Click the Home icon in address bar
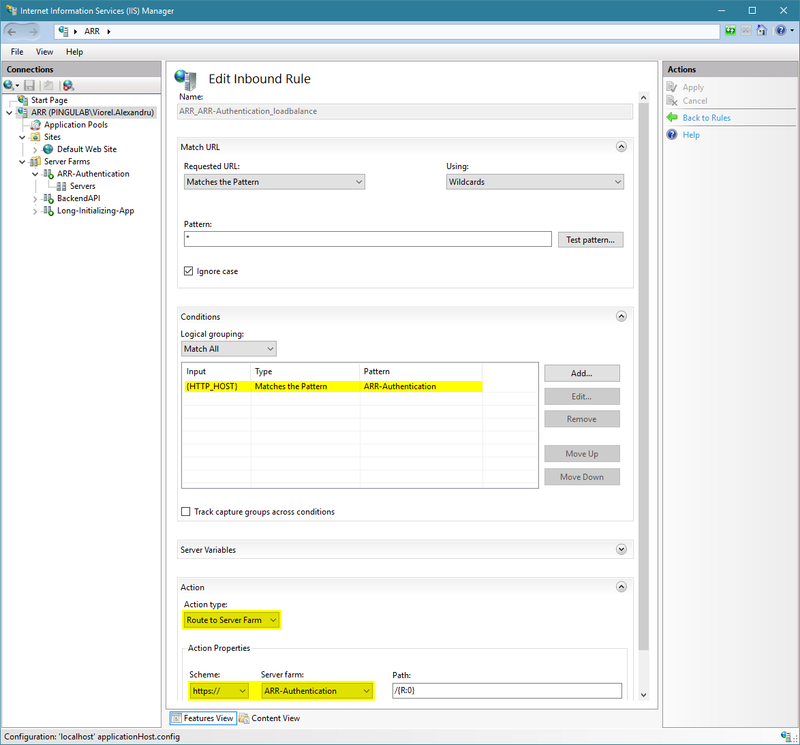Image resolution: width=800 pixels, height=745 pixels. 761,31
